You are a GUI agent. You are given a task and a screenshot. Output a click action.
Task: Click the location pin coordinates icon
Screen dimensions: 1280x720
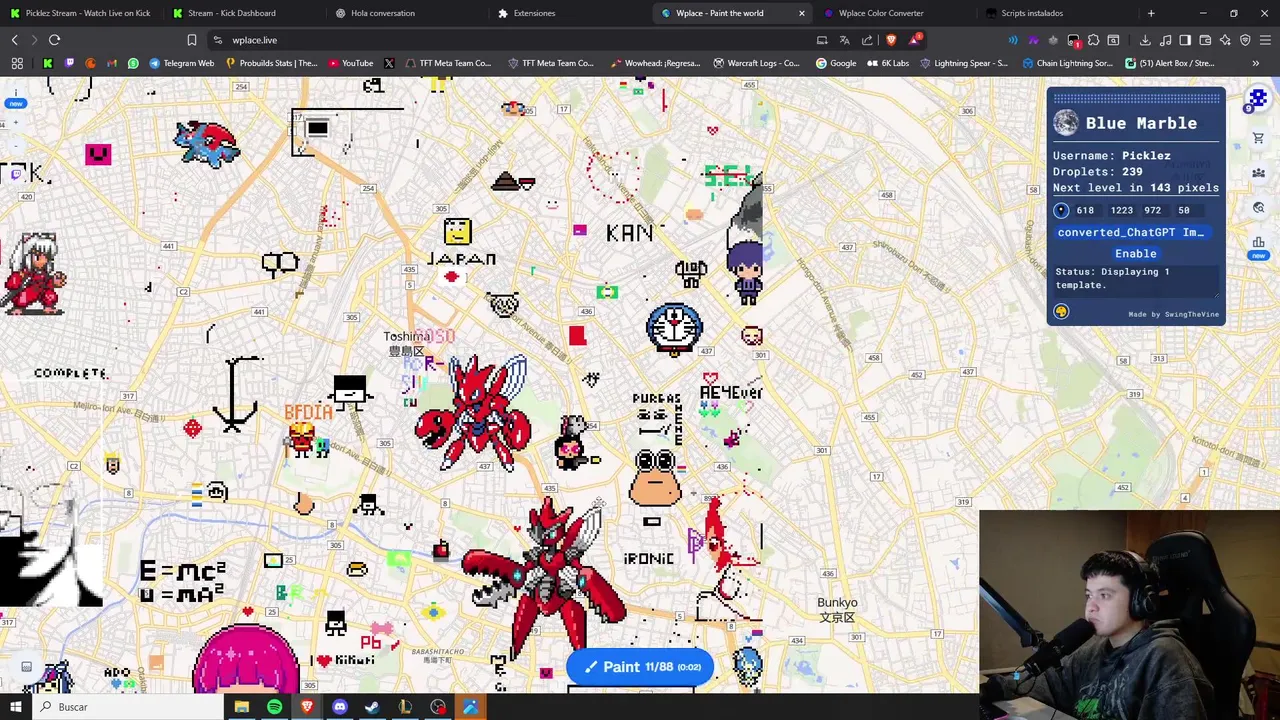point(1061,210)
